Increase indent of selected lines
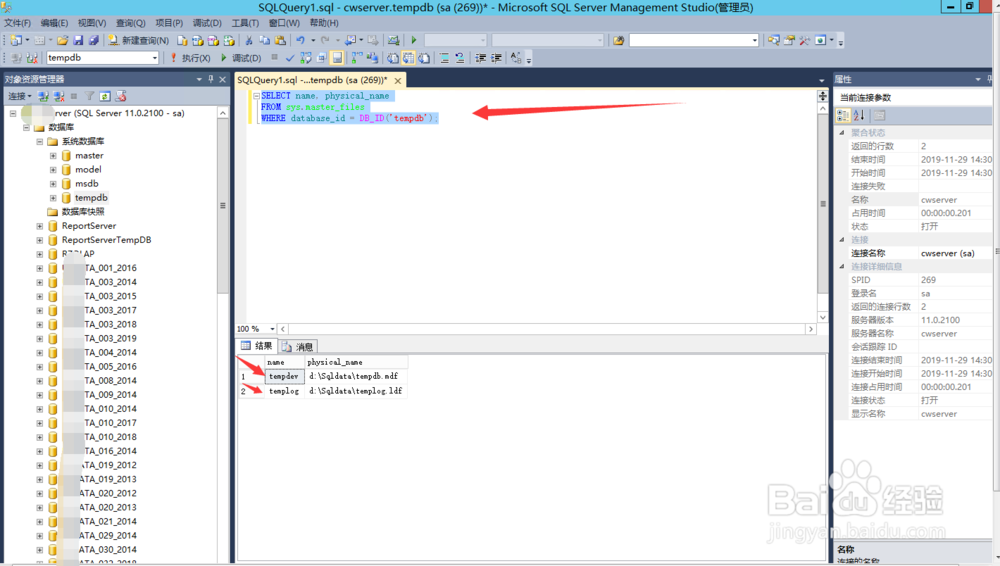Screen dimensions: 1000x566 [496, 58]
